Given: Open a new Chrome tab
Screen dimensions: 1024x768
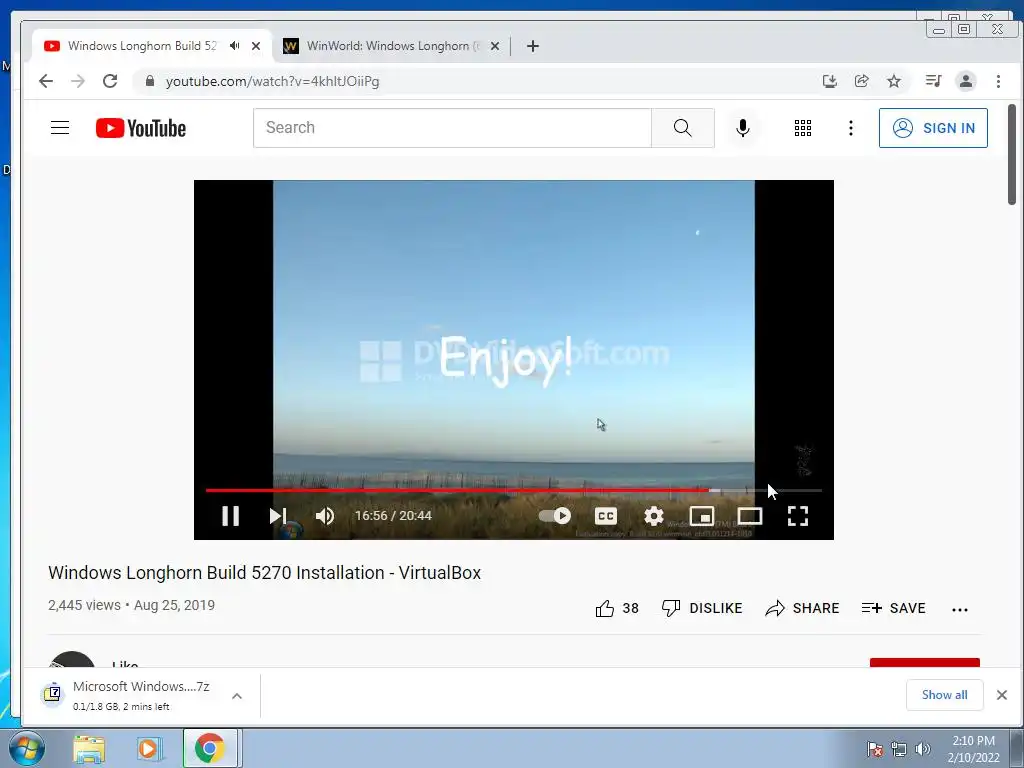Looking at the screenshot, I should point(533,46).
